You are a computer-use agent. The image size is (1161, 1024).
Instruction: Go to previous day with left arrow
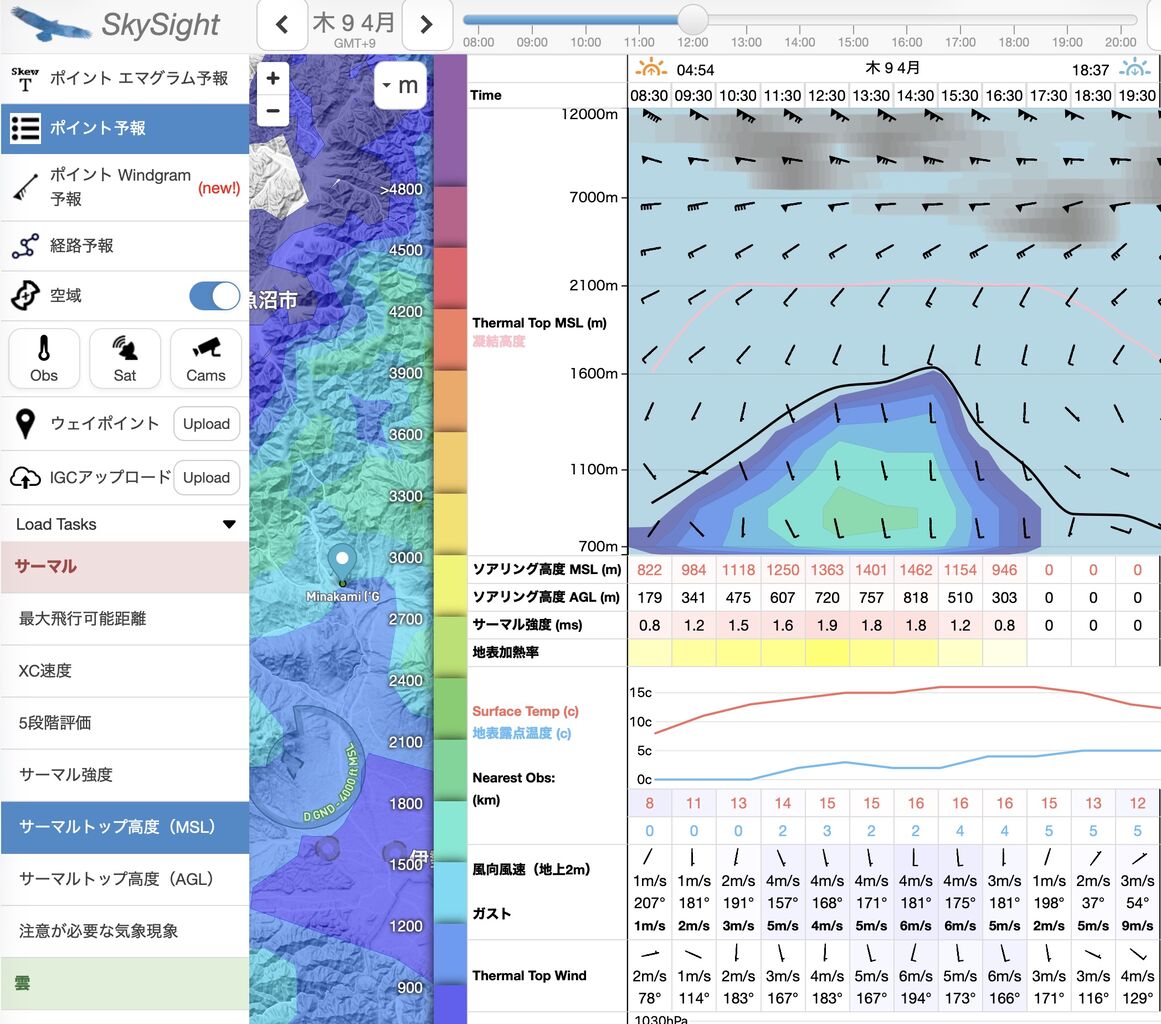(282, 24)
